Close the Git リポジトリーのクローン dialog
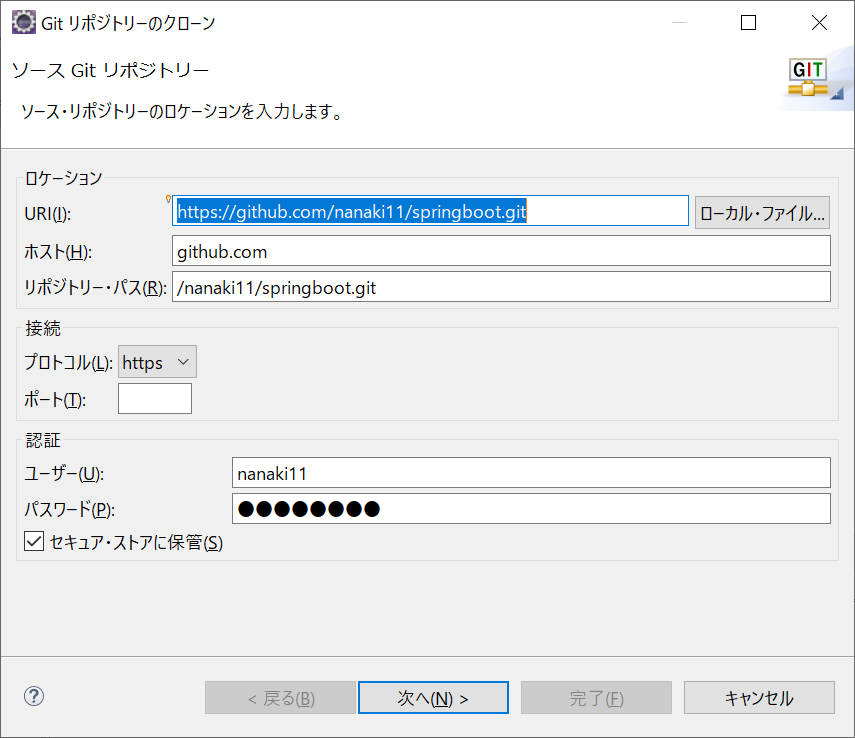Image resolution: width=855 pixels, height=738 pixels. [x=819, y=22]
